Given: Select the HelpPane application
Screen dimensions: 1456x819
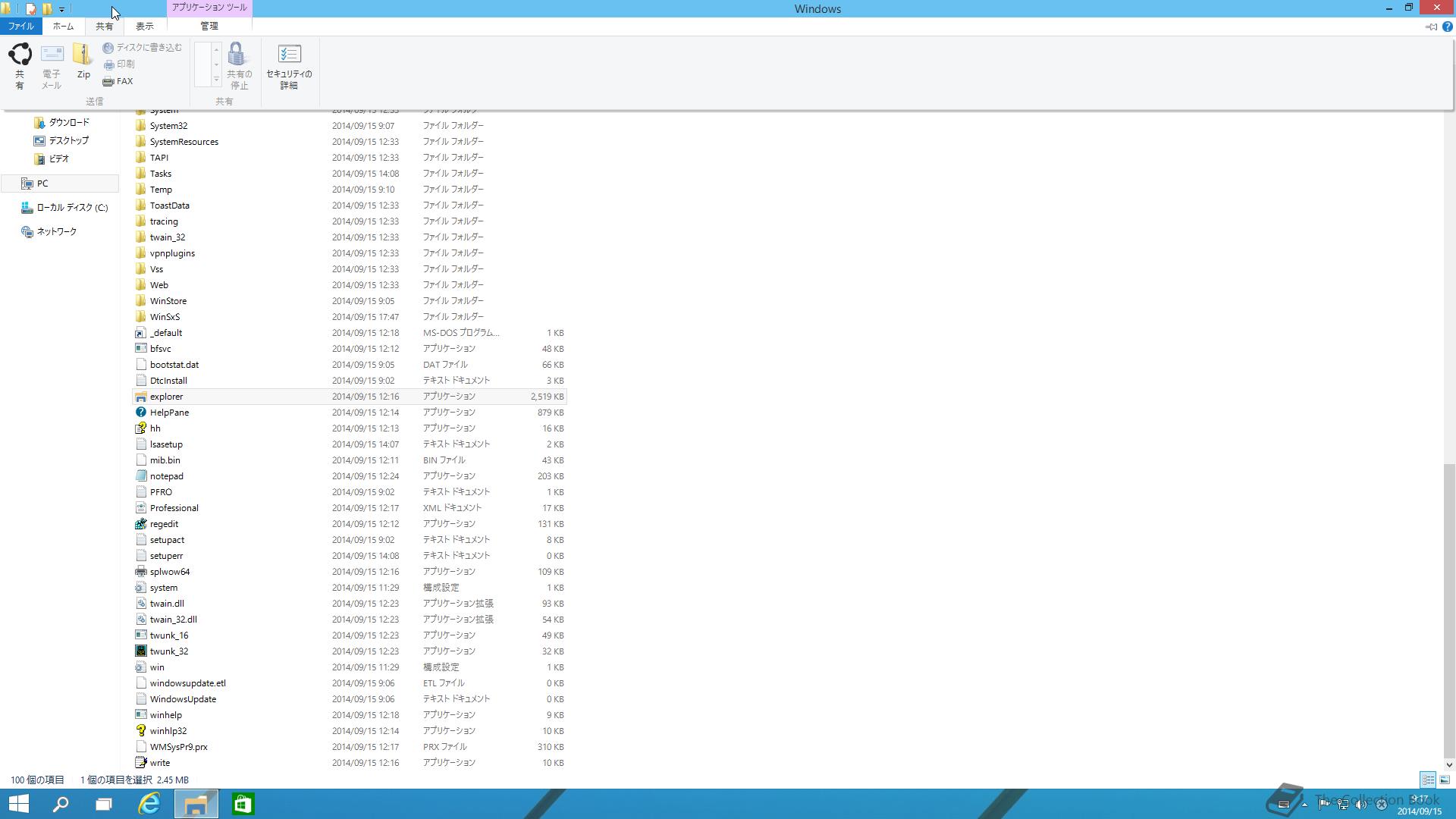Looking at the screenshot, I should click(350, 413).
